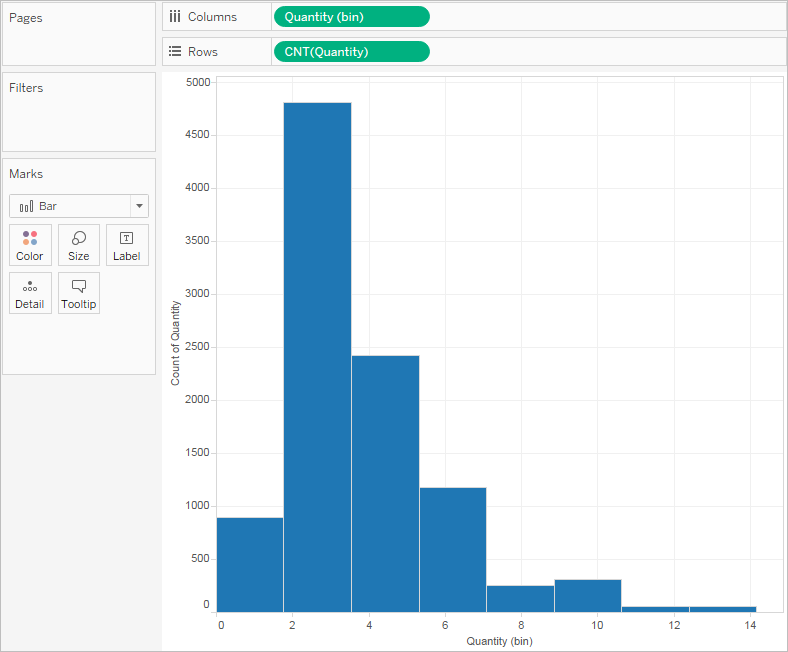
Task: Select the tallest histogram bar near 2
Action: click(x=318, y=357)
